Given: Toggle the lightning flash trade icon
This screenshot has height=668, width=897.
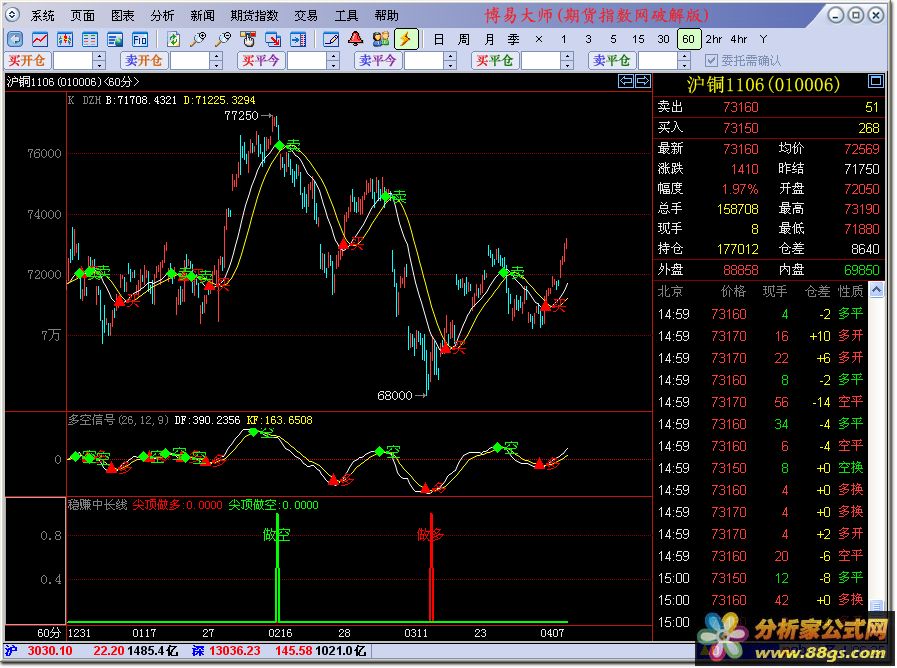Looking at the screenshot, I should click(406, 39).
